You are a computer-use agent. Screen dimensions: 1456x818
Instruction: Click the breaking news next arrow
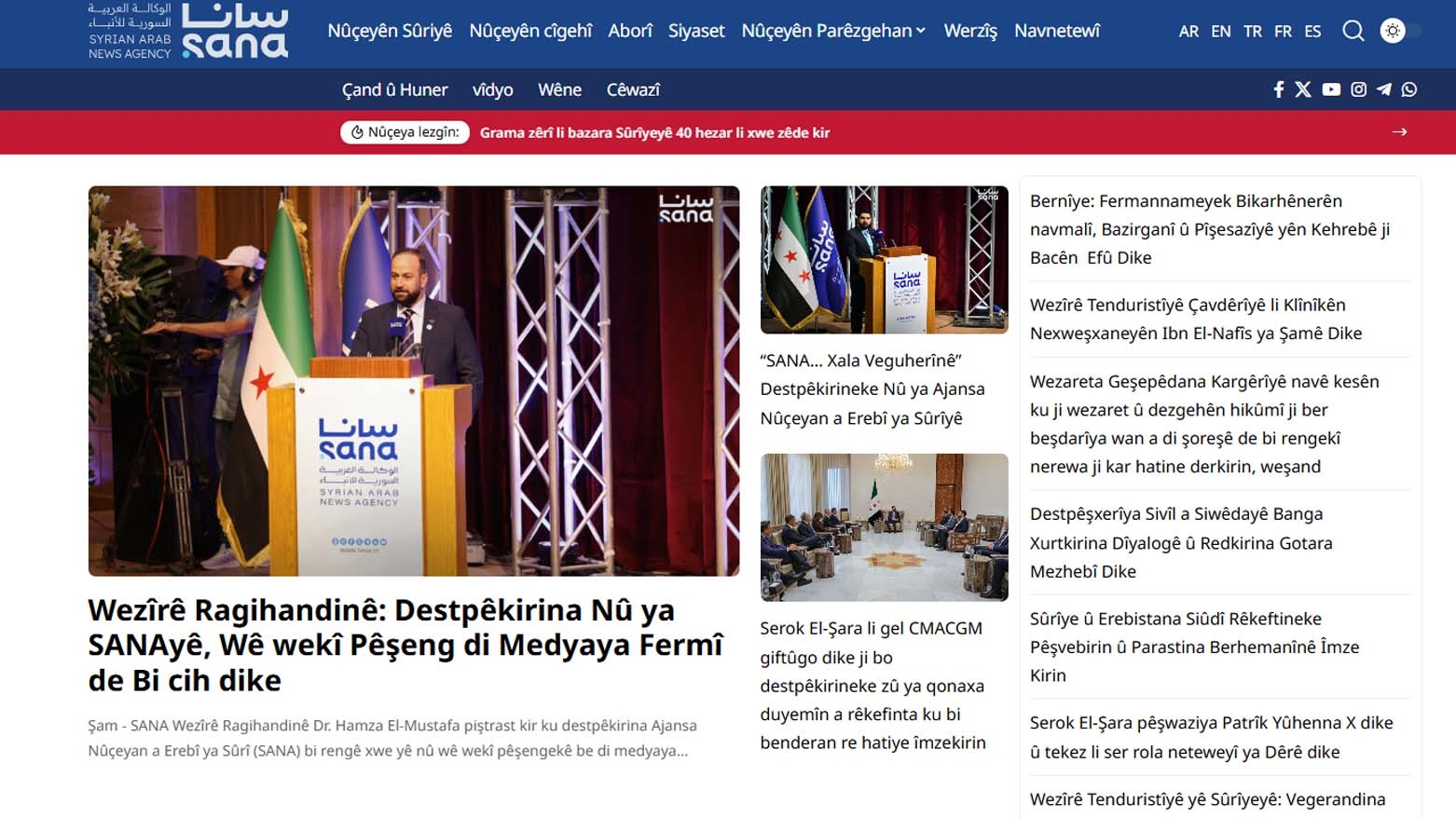[1399, 132]
